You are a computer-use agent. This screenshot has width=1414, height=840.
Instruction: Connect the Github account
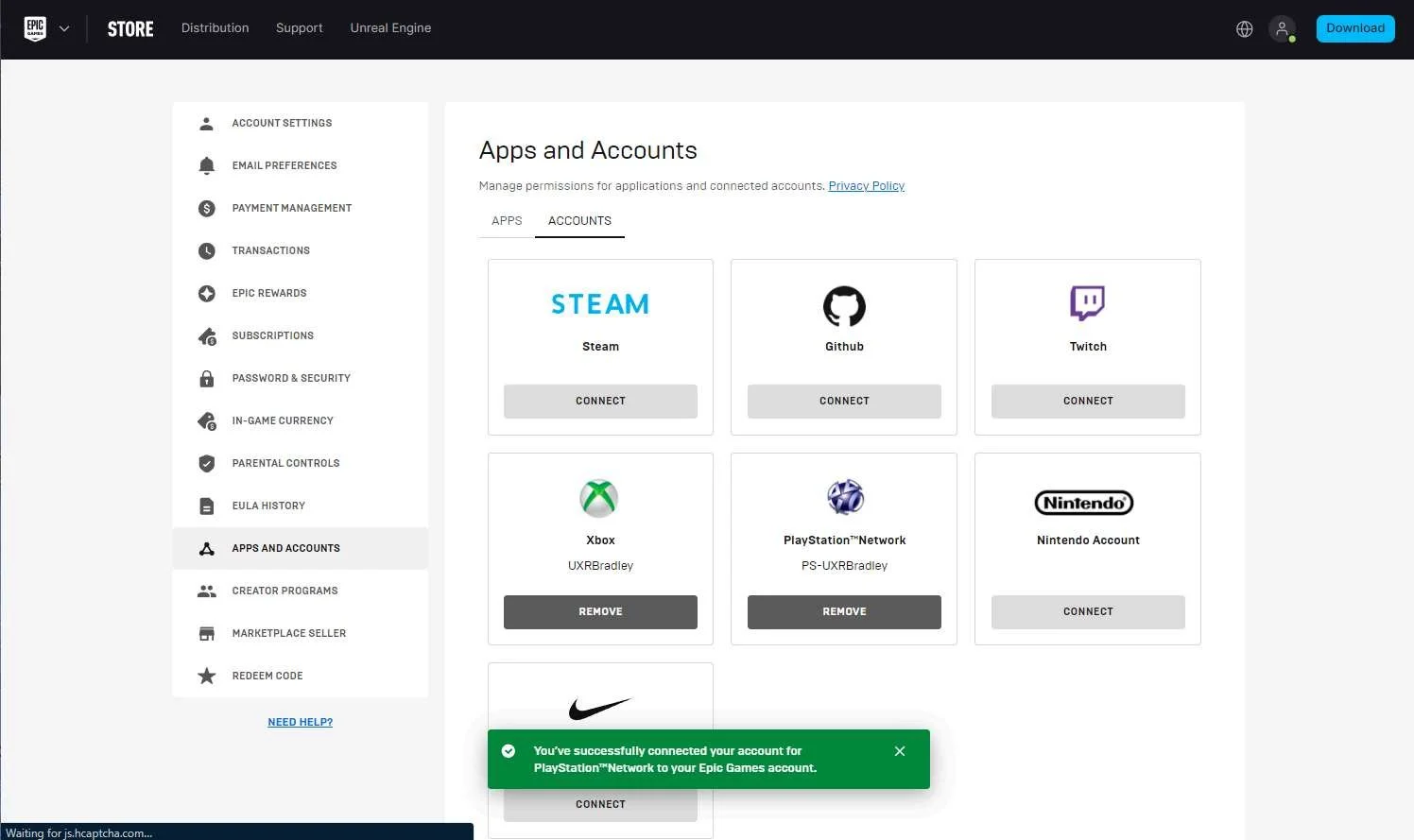(844, 402)
